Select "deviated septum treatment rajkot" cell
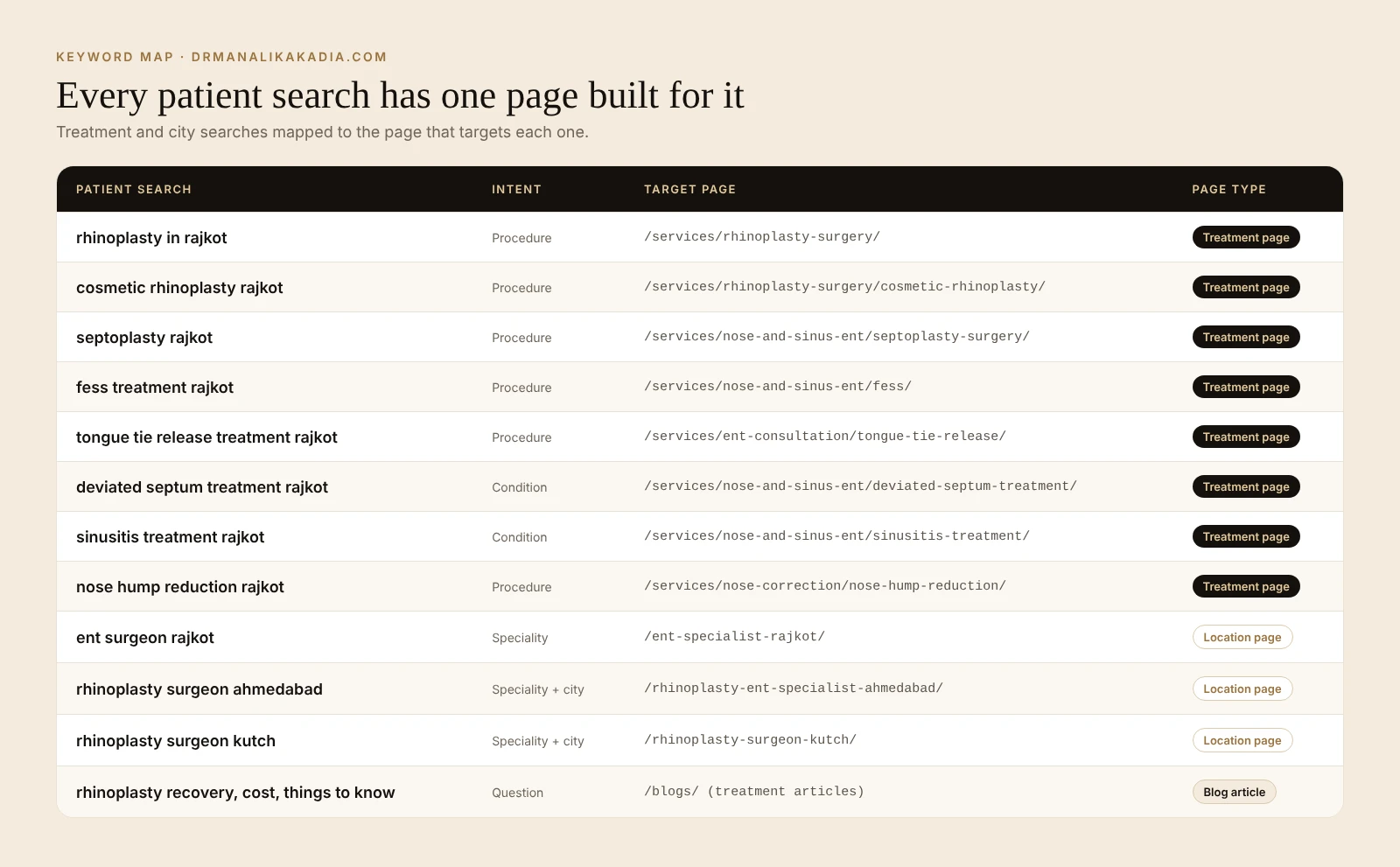 point(202,487)
